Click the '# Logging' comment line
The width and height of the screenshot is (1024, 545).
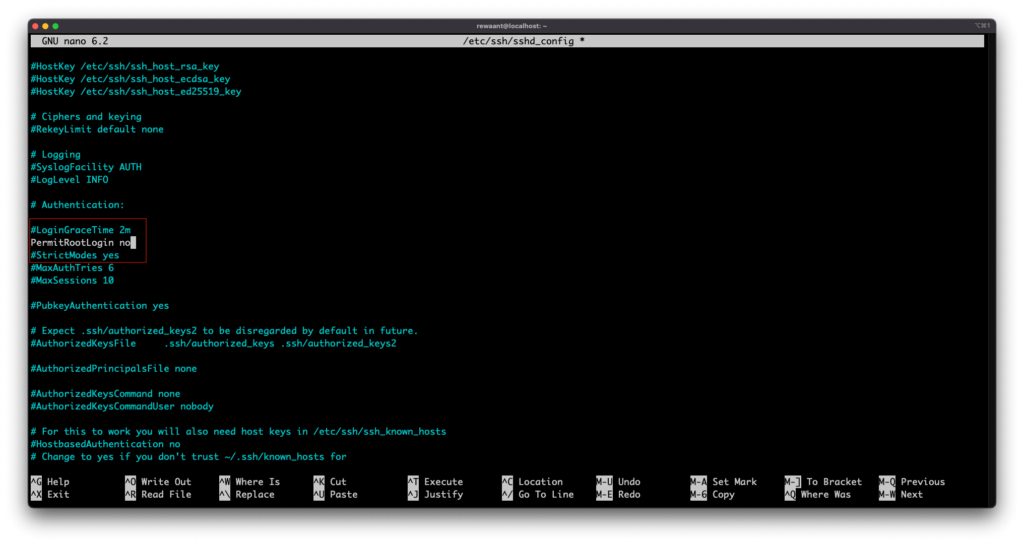pyautogui.click(x=56, y=155)
